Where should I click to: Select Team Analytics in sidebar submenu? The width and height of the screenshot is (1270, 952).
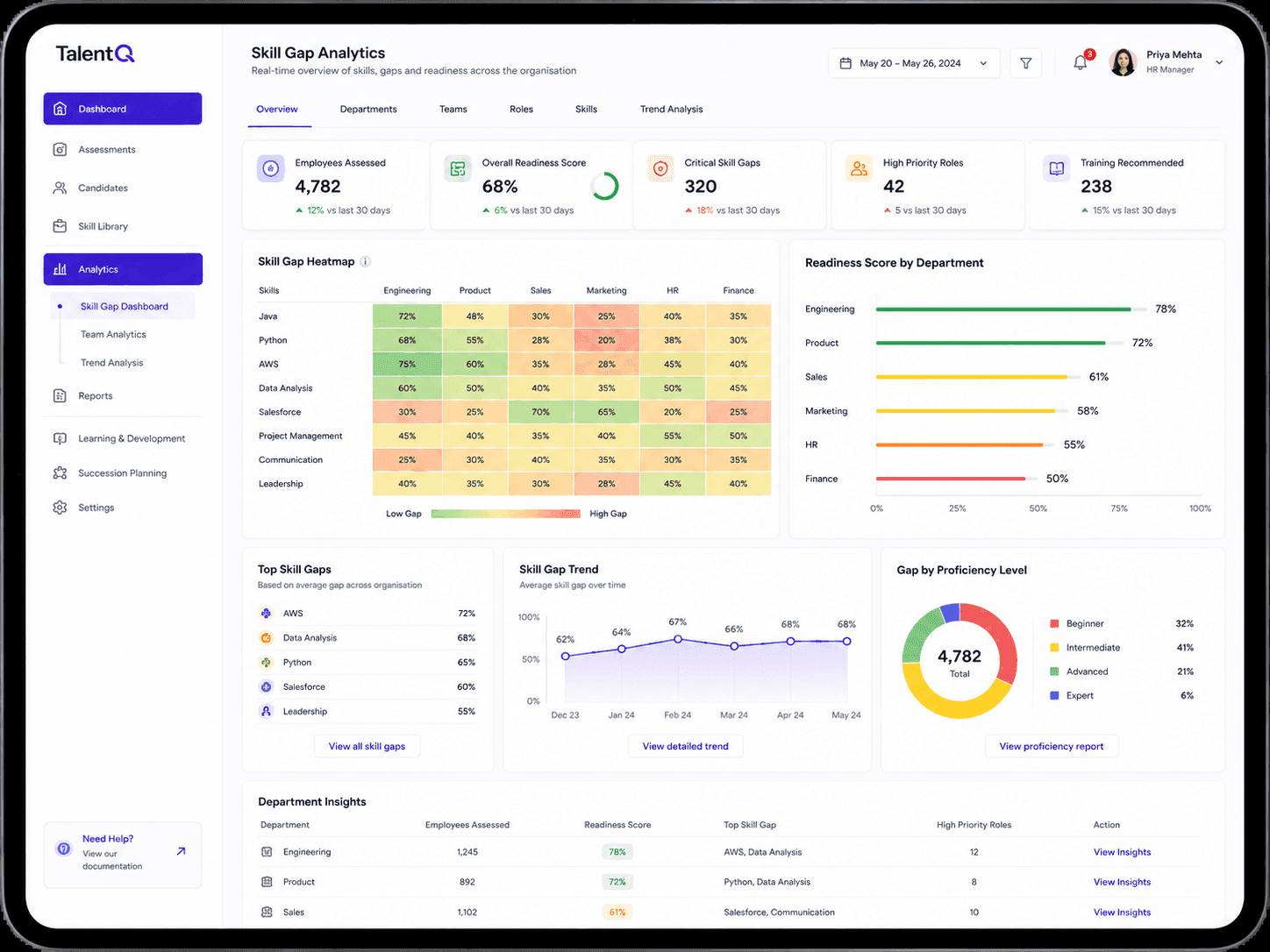click(x=113, y=335)
